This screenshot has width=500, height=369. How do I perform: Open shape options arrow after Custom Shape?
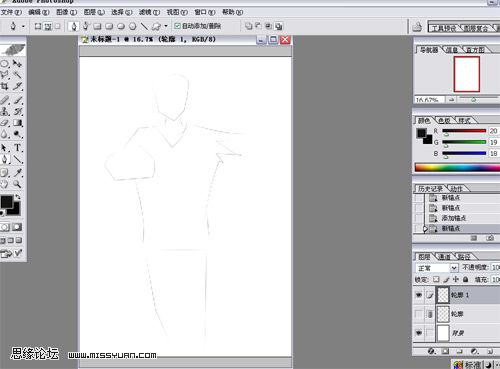(x=166, y=26)
